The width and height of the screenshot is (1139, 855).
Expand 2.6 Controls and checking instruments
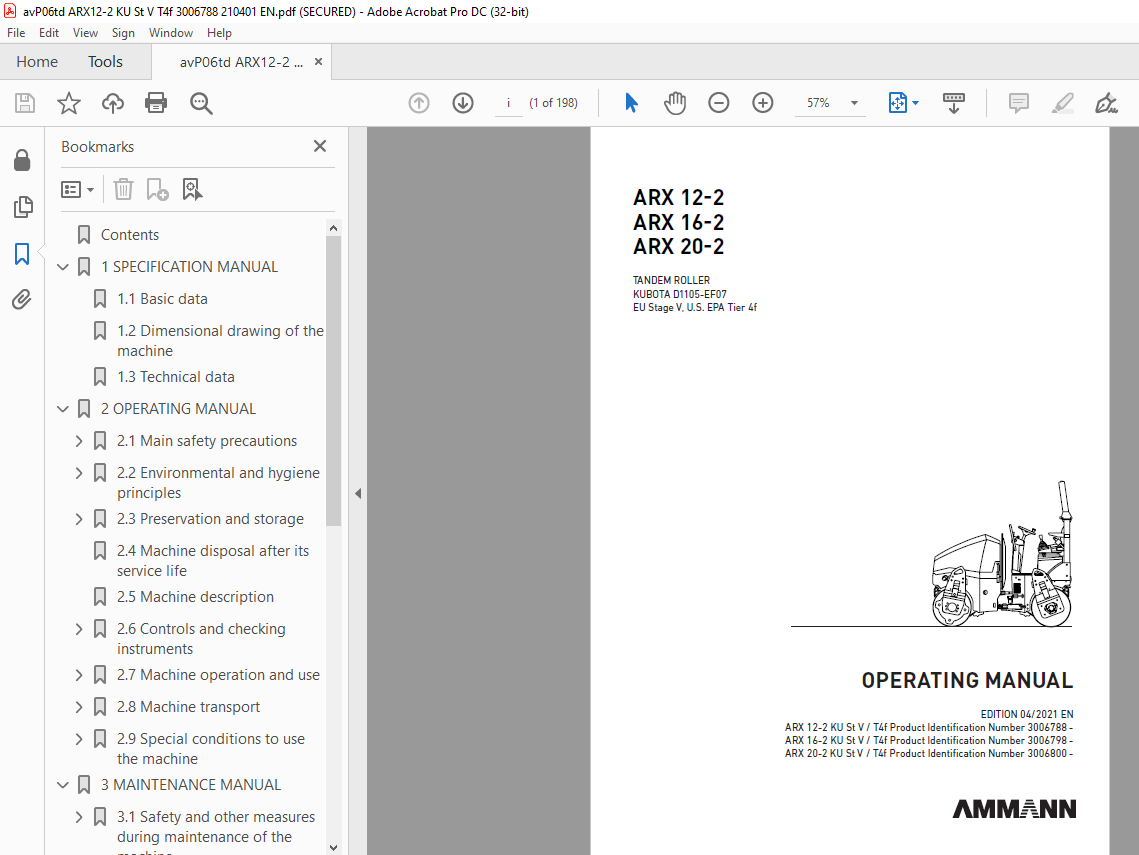pos(79,629)
